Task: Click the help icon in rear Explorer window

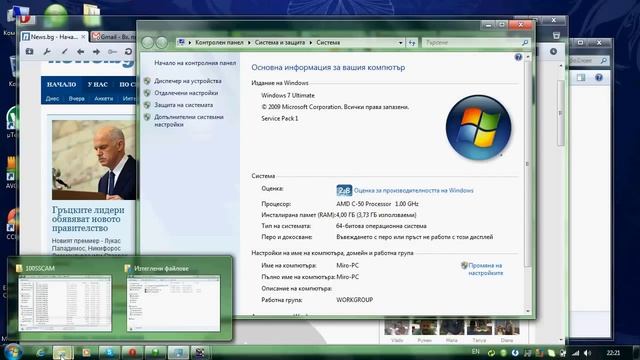Action: pyautogui.click(x=599, y=78)
